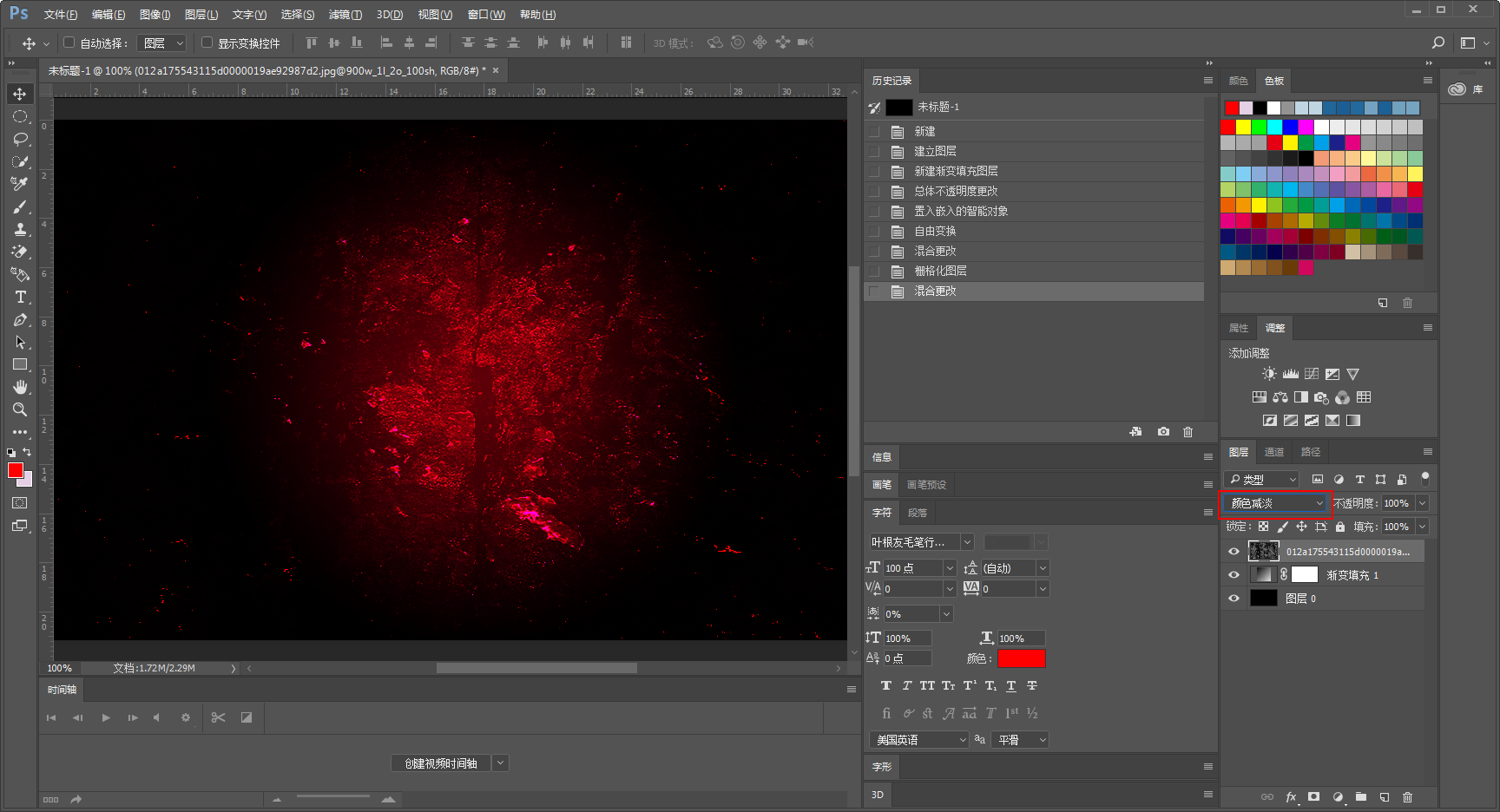Create a new snapshot in History panel
Image resolution: width=1500 pixels, height=812 pixels.
click(1163, 431)
